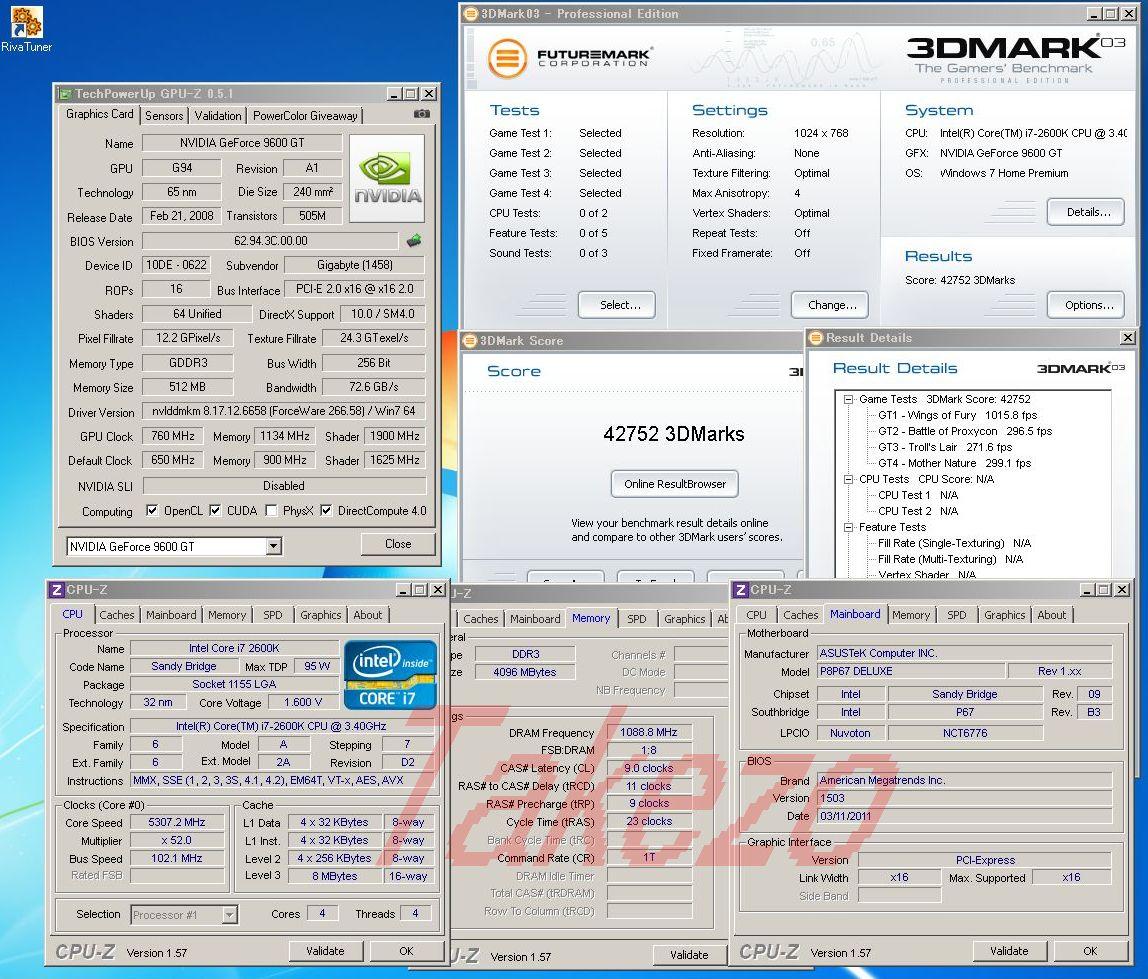Select GT3 - Troll's Lair result row

click(x=945, y=447)
